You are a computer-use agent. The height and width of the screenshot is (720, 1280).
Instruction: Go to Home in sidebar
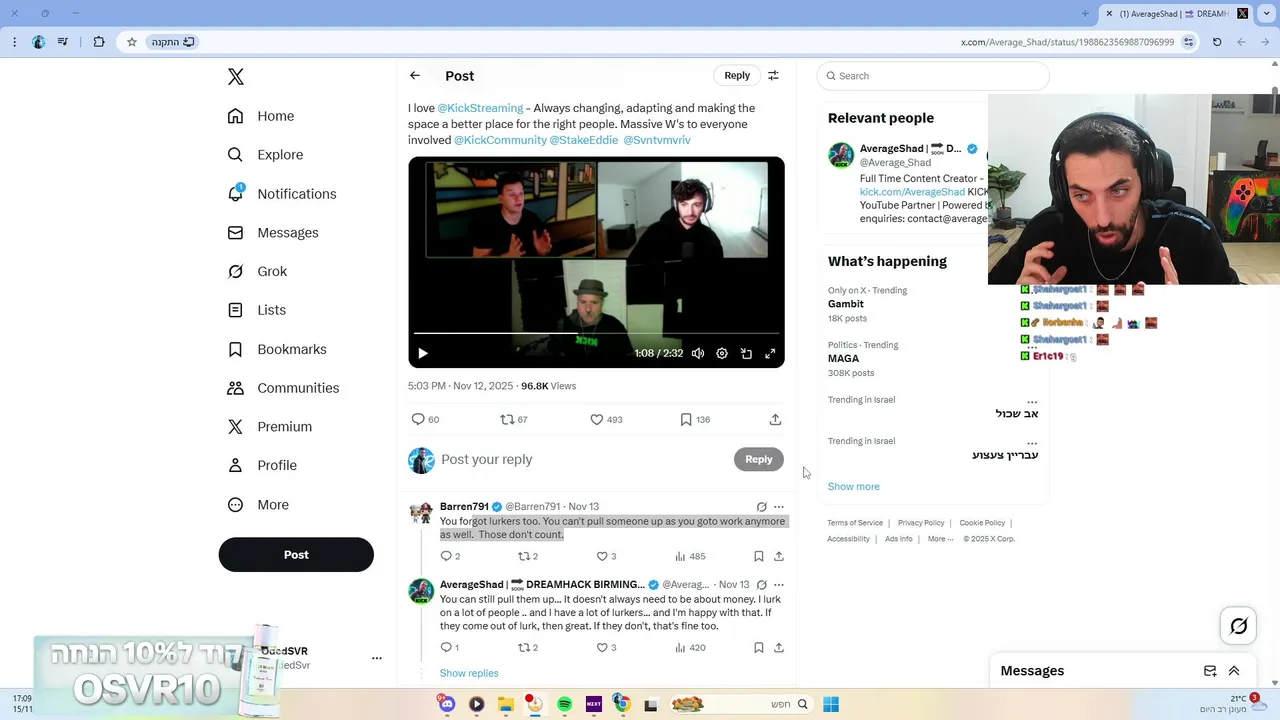261,116
